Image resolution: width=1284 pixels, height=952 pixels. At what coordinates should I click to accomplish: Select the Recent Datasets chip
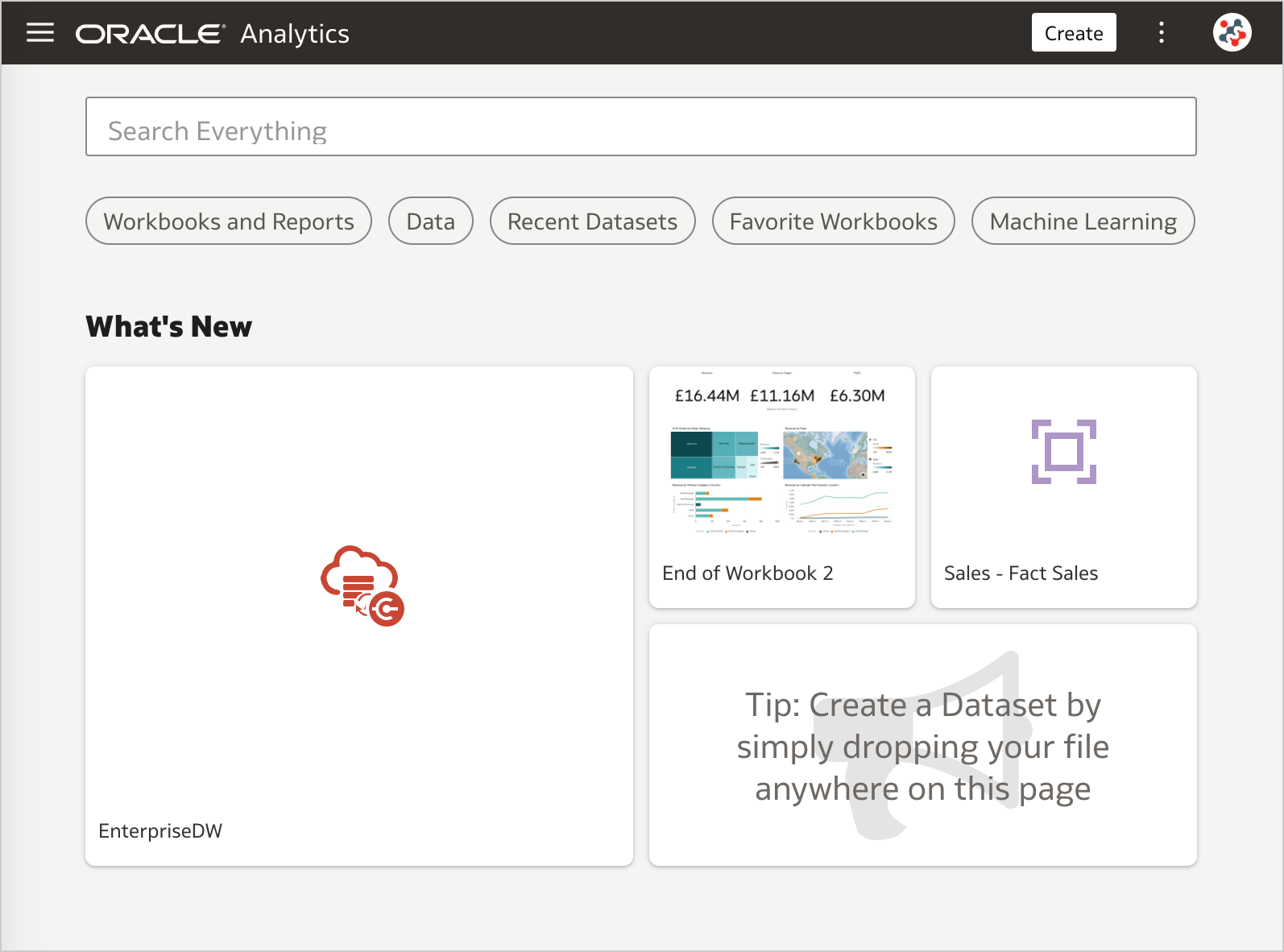tap(593, 221)
